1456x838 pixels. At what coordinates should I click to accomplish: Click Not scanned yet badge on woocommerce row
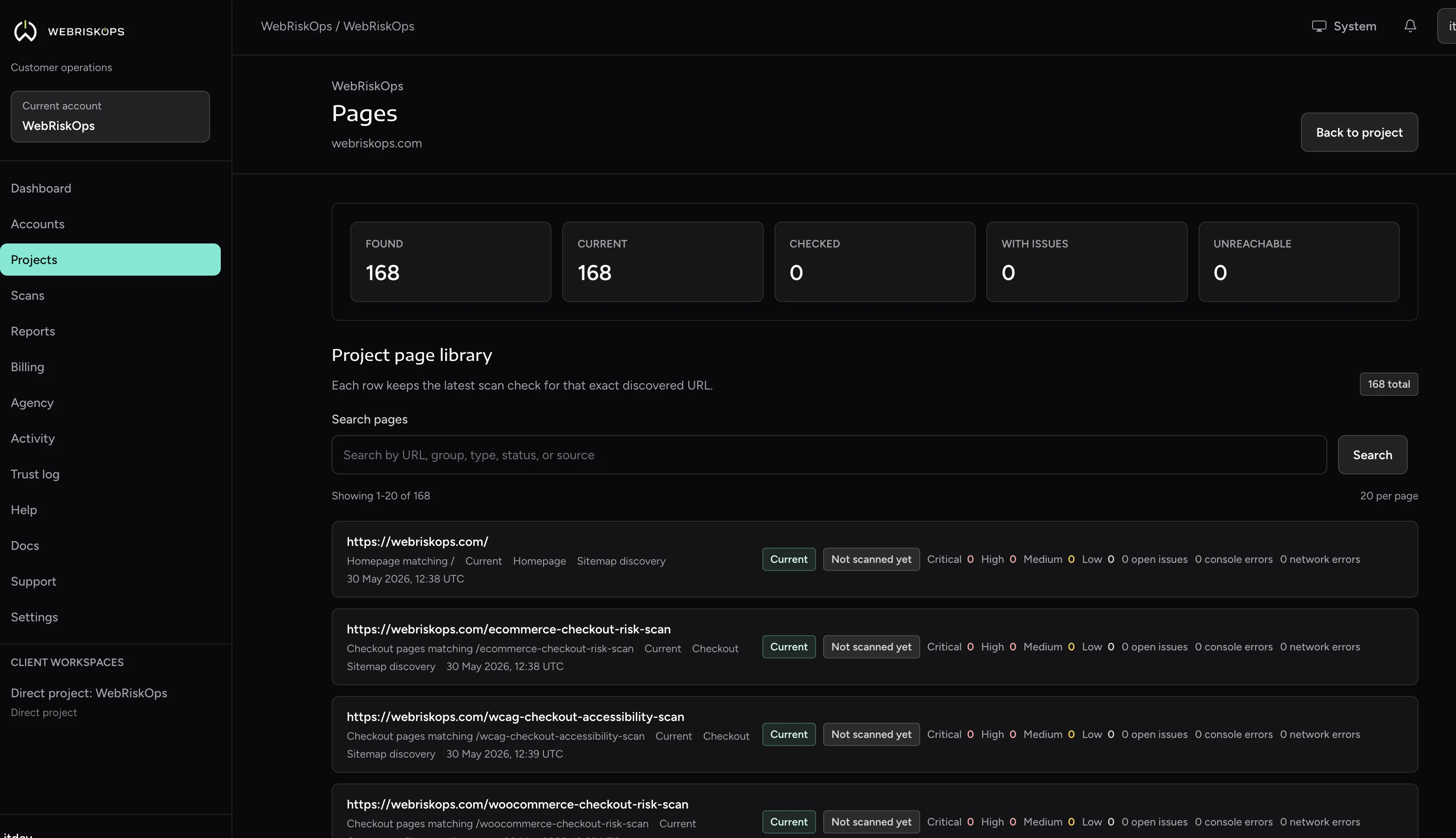tap(871, 822)
